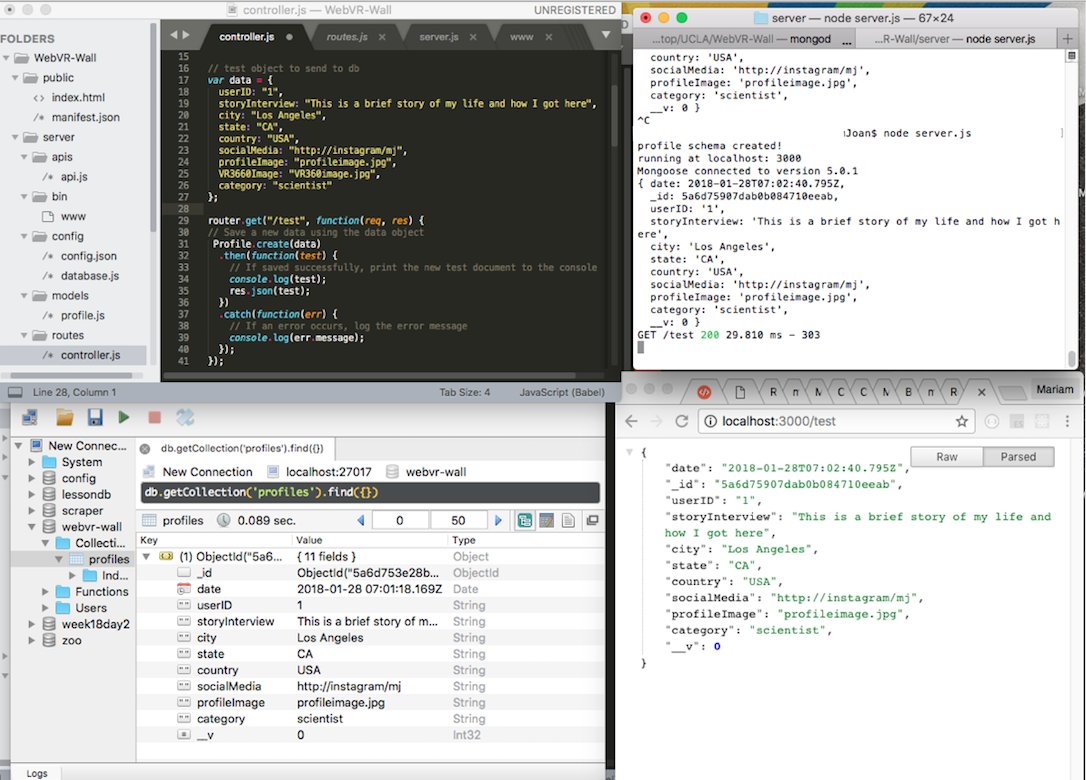This screenshot has height=780, width=1086.
Task: Click the Robo 3T query editor field
Action: pos(371,493)
